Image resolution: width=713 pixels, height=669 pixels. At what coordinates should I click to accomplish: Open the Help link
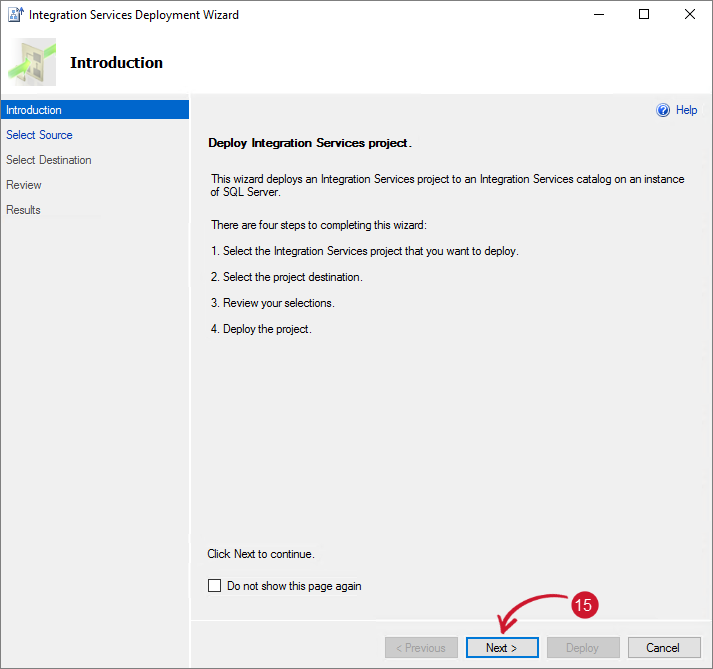pos(686,110)
